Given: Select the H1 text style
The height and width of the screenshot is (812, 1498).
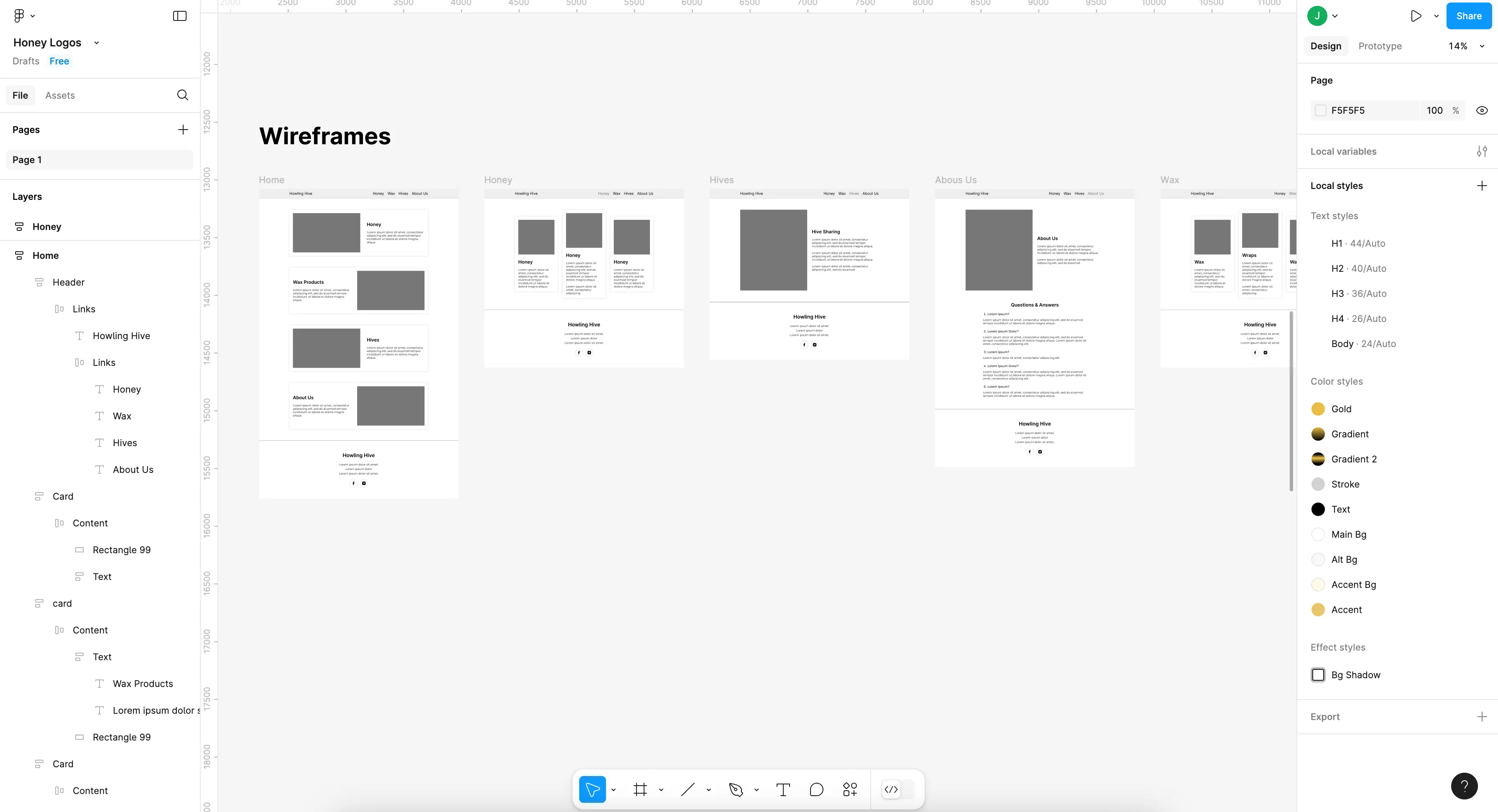Looking at the screenshot, I should click(1358, 243).
